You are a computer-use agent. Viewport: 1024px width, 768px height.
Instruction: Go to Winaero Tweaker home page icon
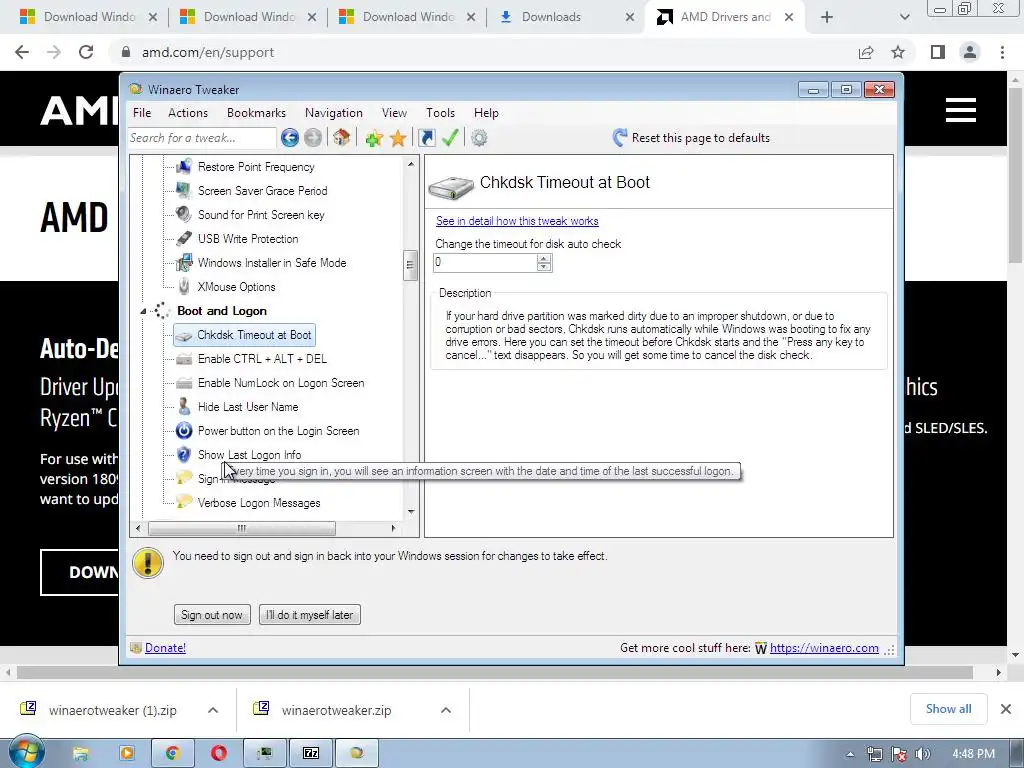(341, 138)
